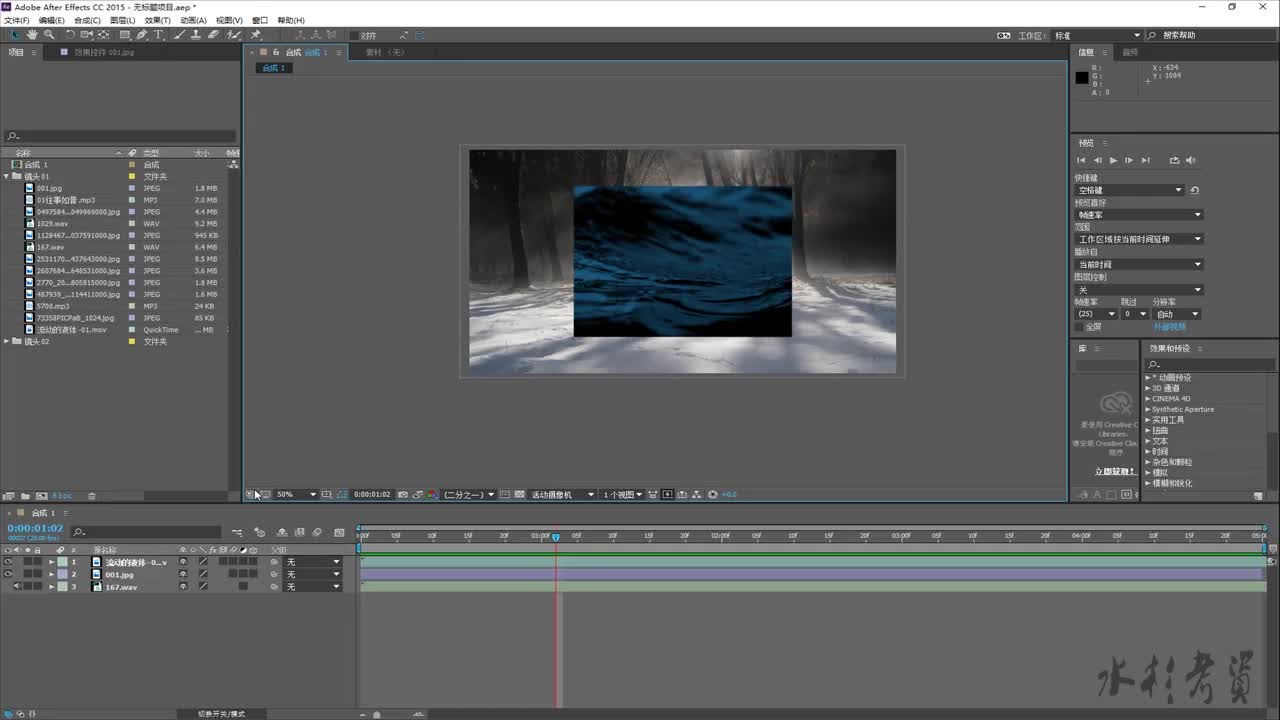Select the Hand tool
Screen dimensions: 1280x720
click(x=32, y=35)
